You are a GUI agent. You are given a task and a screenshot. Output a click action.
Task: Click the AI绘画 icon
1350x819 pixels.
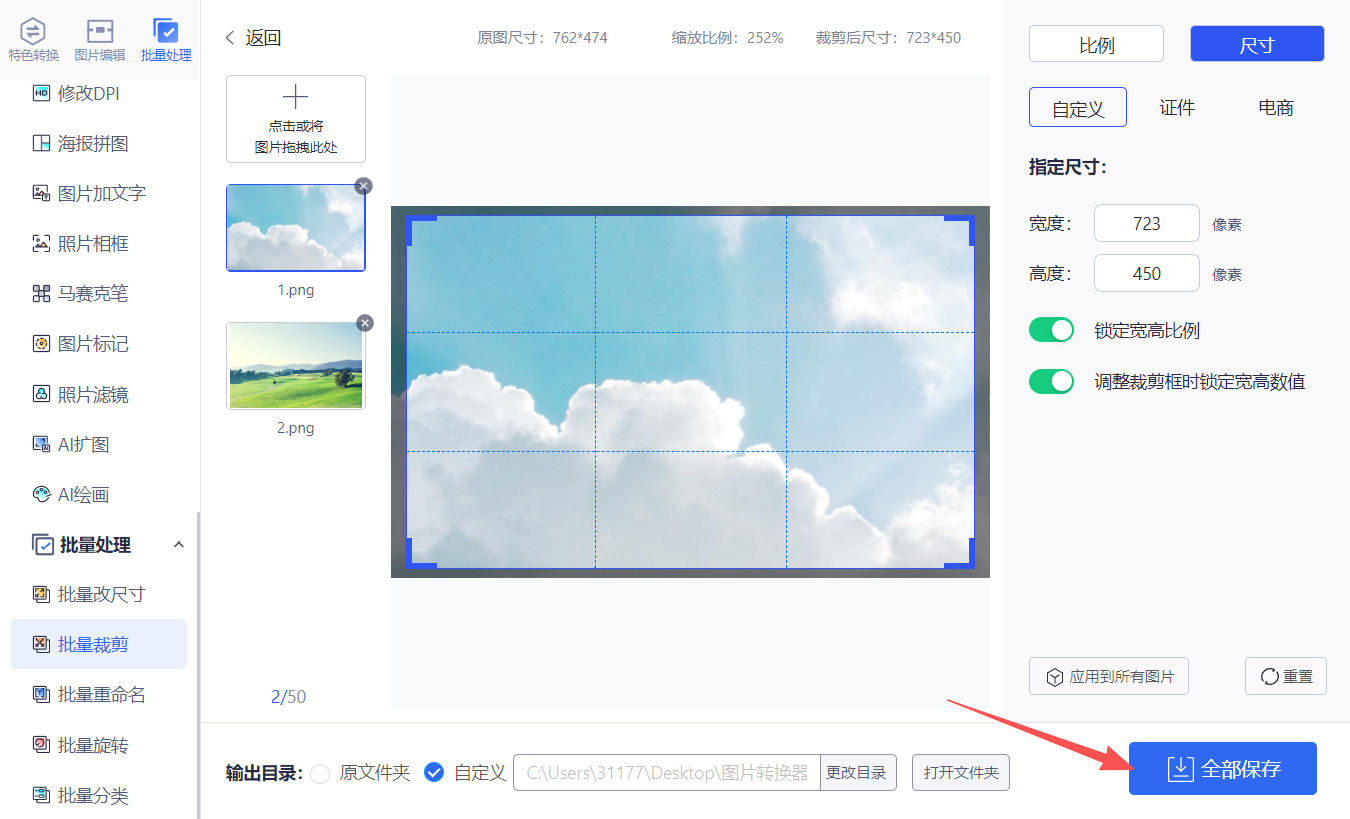pos(41,494)
